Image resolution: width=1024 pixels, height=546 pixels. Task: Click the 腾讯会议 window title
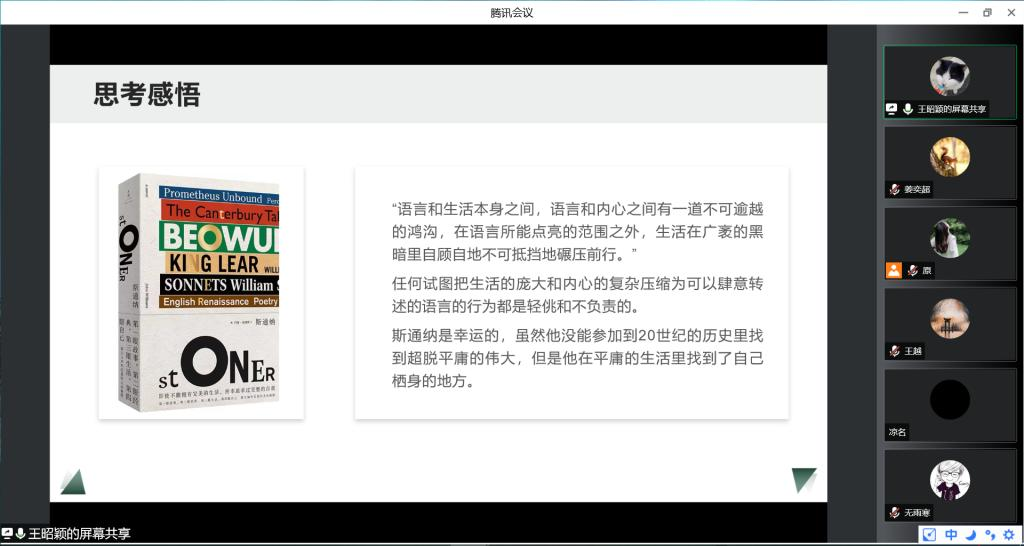tap(512, 12)
